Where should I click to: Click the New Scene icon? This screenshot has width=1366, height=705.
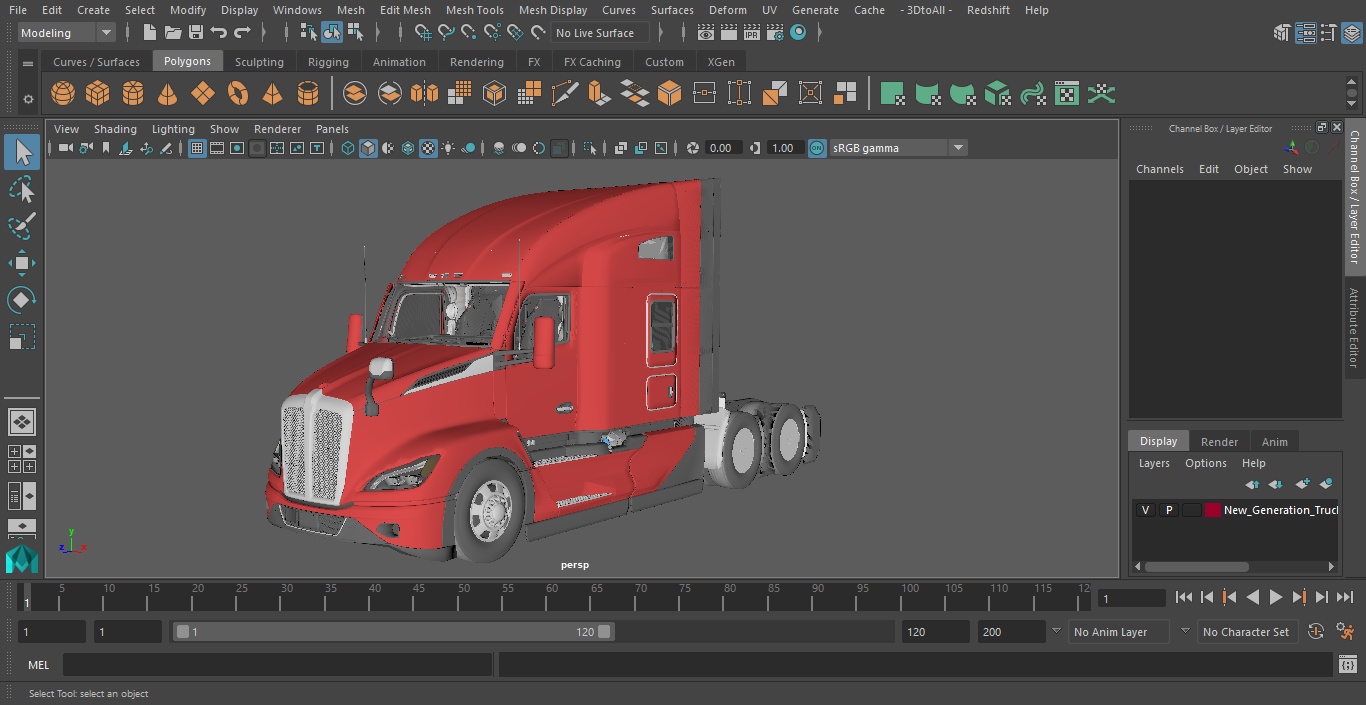click(x=149, y=33)
